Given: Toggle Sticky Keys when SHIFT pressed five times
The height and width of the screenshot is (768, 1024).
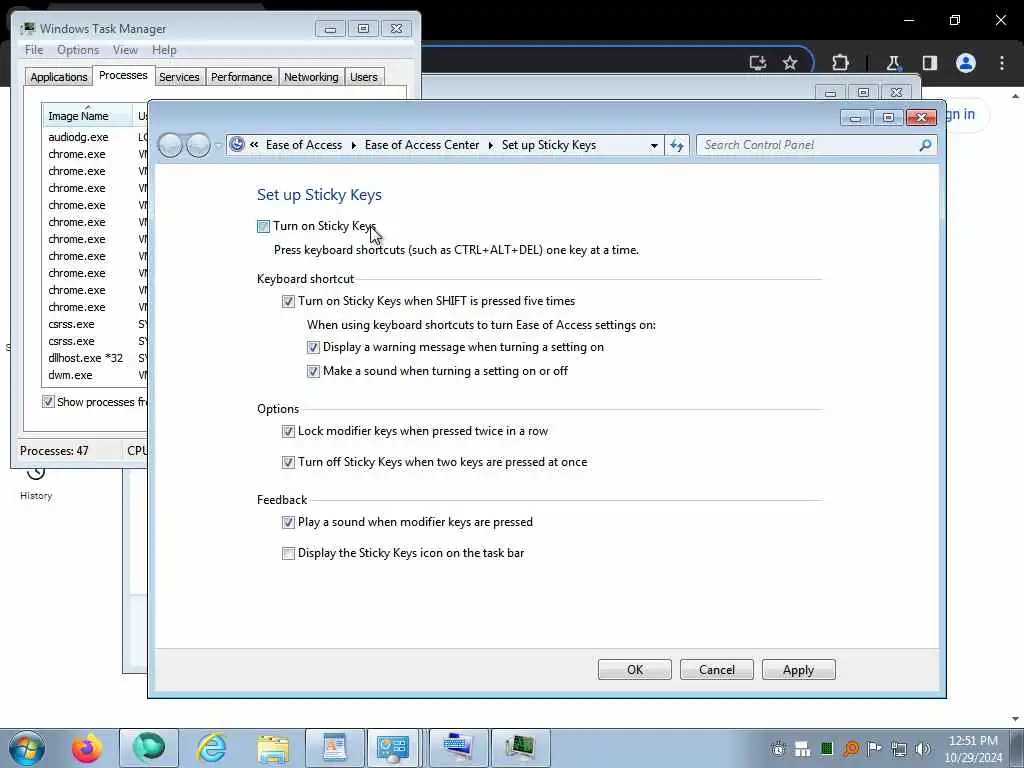Looking at the screenshot, I should point(288,302).
